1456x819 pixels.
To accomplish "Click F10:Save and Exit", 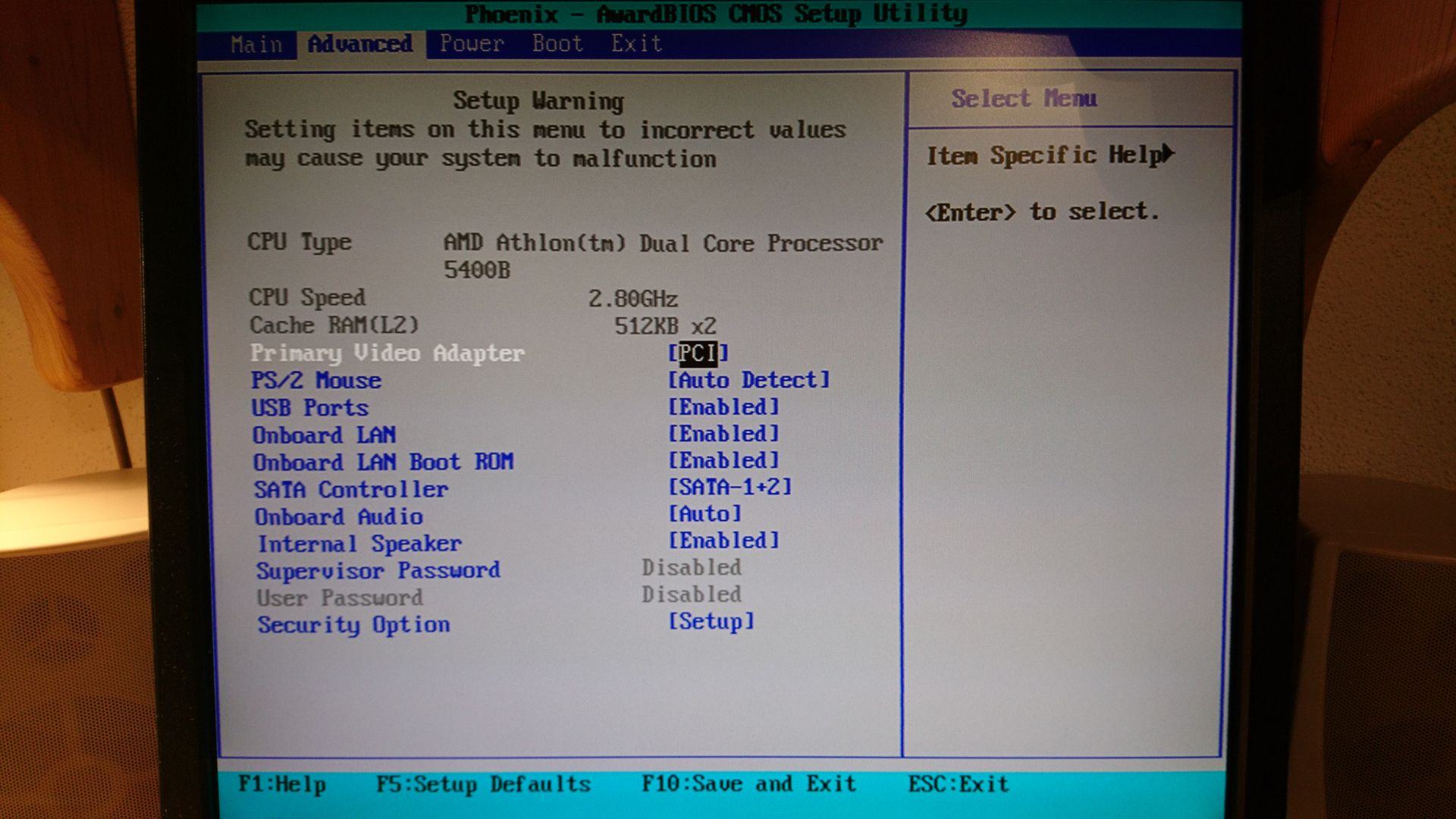I will pyautogui.click(x=748, y=784).
